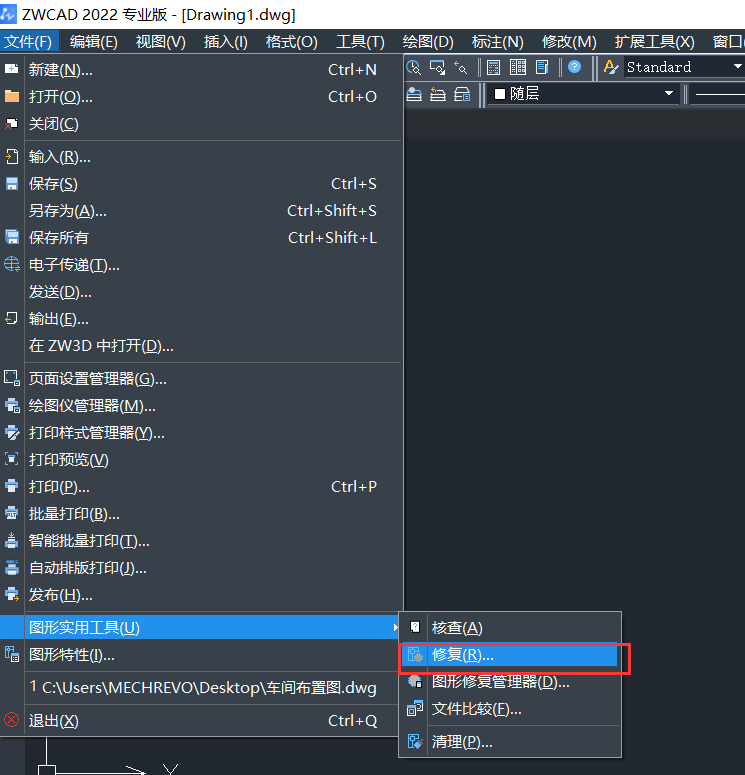Open the 视图(V) menu
The width and height of the screenshot is (745, 775).
click(x=161, y=42)
